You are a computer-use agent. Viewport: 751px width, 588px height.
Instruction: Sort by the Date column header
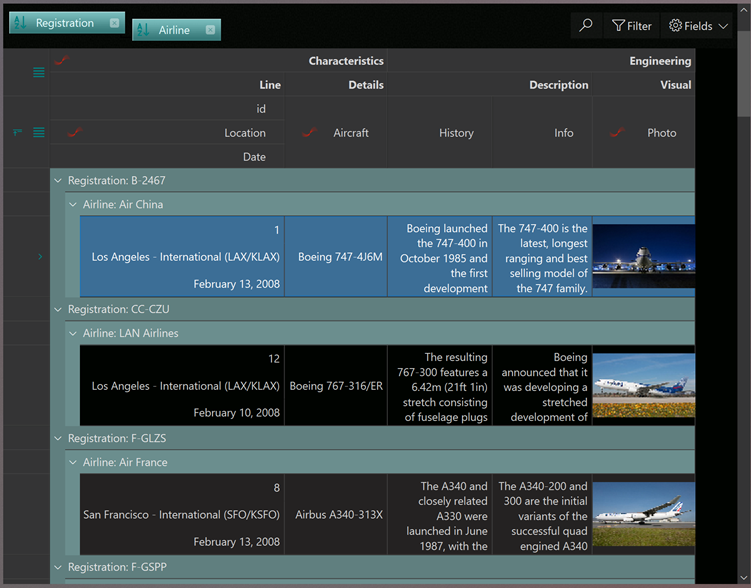click(167, 157)
